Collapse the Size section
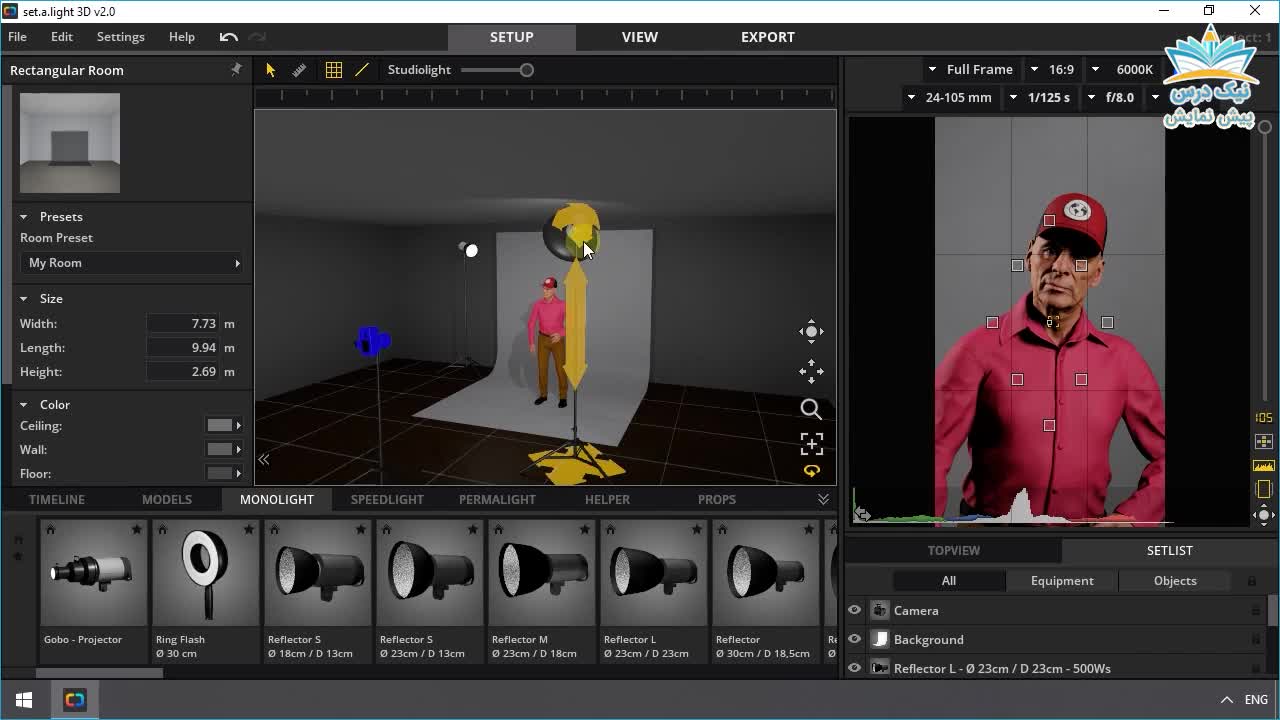 pos(24,299)
